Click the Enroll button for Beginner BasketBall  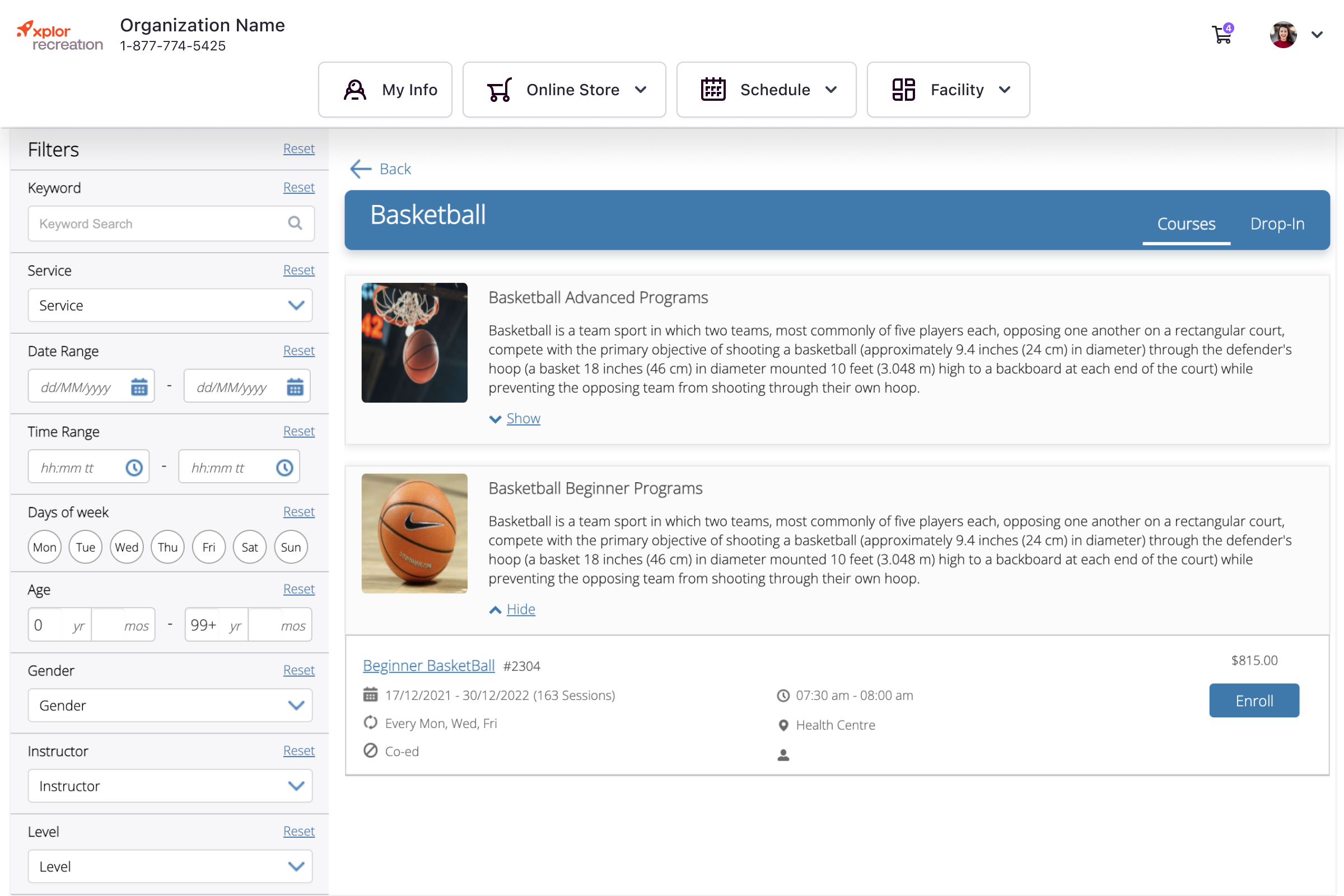point(1254,700)
